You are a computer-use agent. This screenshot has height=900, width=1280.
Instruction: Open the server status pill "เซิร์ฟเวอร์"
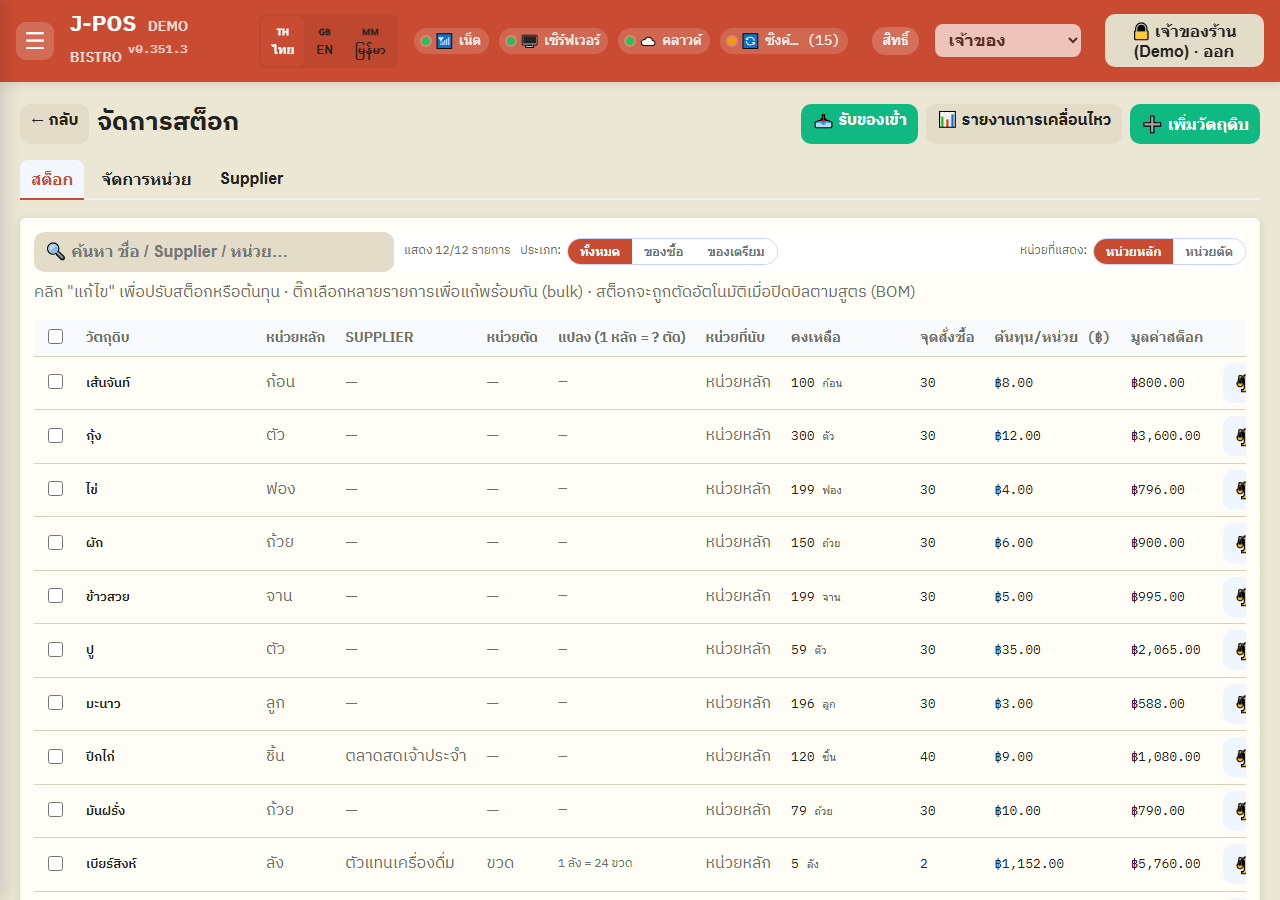553,41
